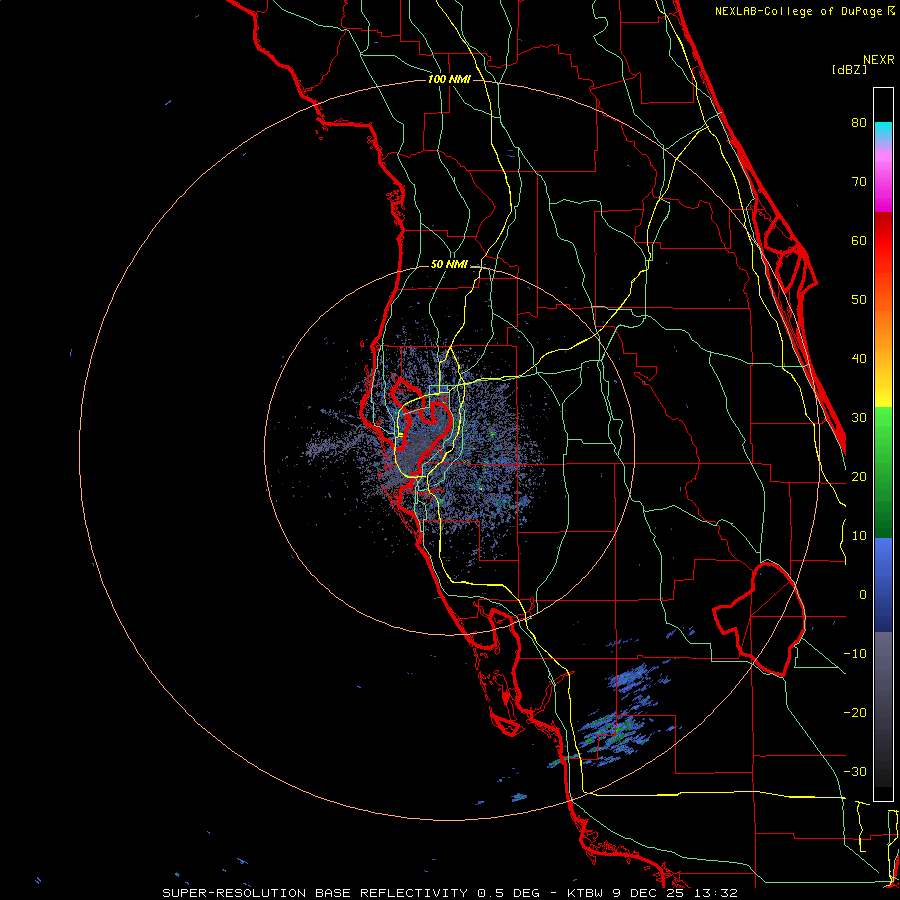Click the 0 dBZ value on color scale
The width and height of the screenshot is (900, 900).
(863, 595)
